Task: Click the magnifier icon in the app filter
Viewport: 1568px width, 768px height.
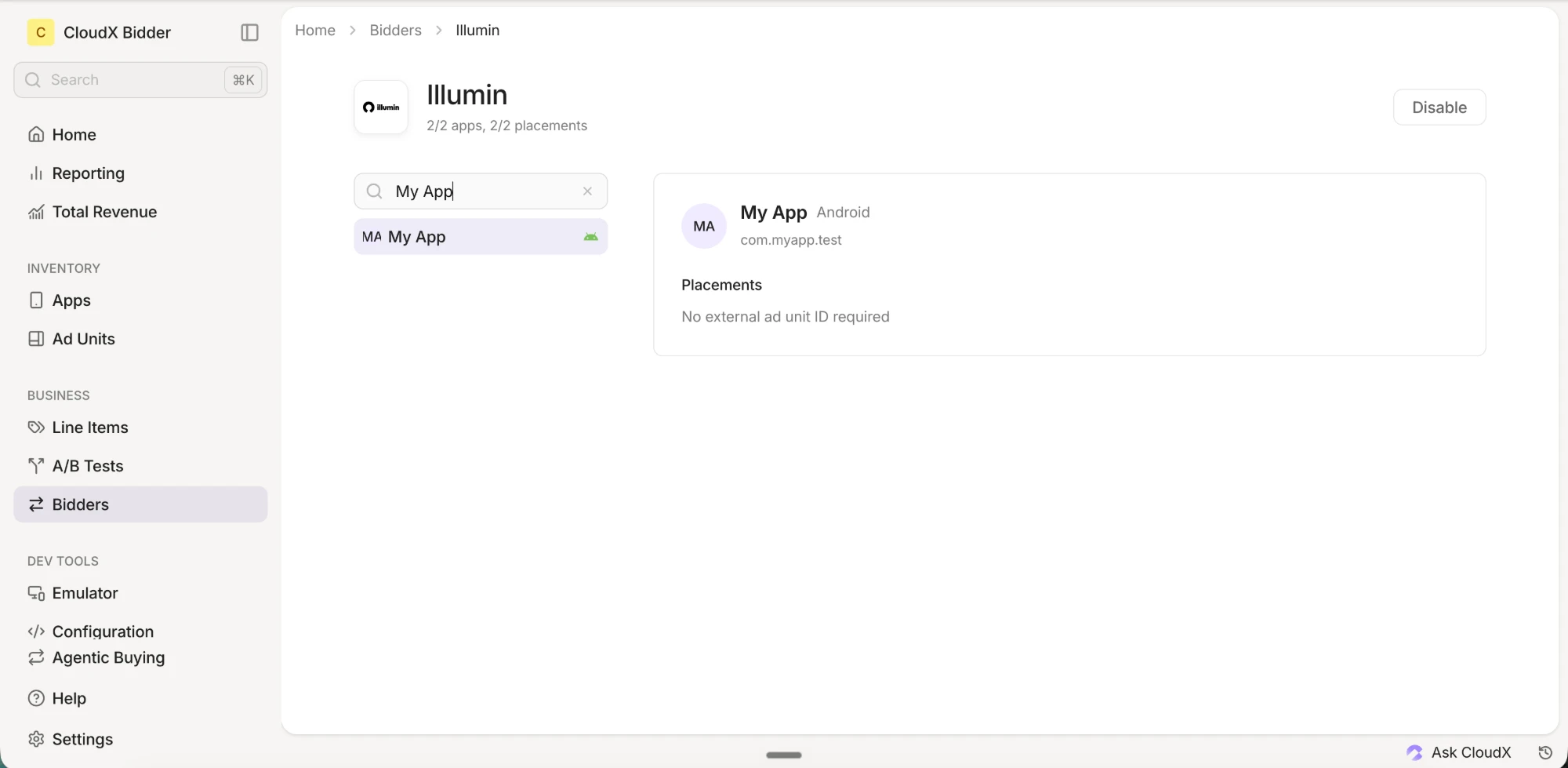Action: [x=375, y=191]
